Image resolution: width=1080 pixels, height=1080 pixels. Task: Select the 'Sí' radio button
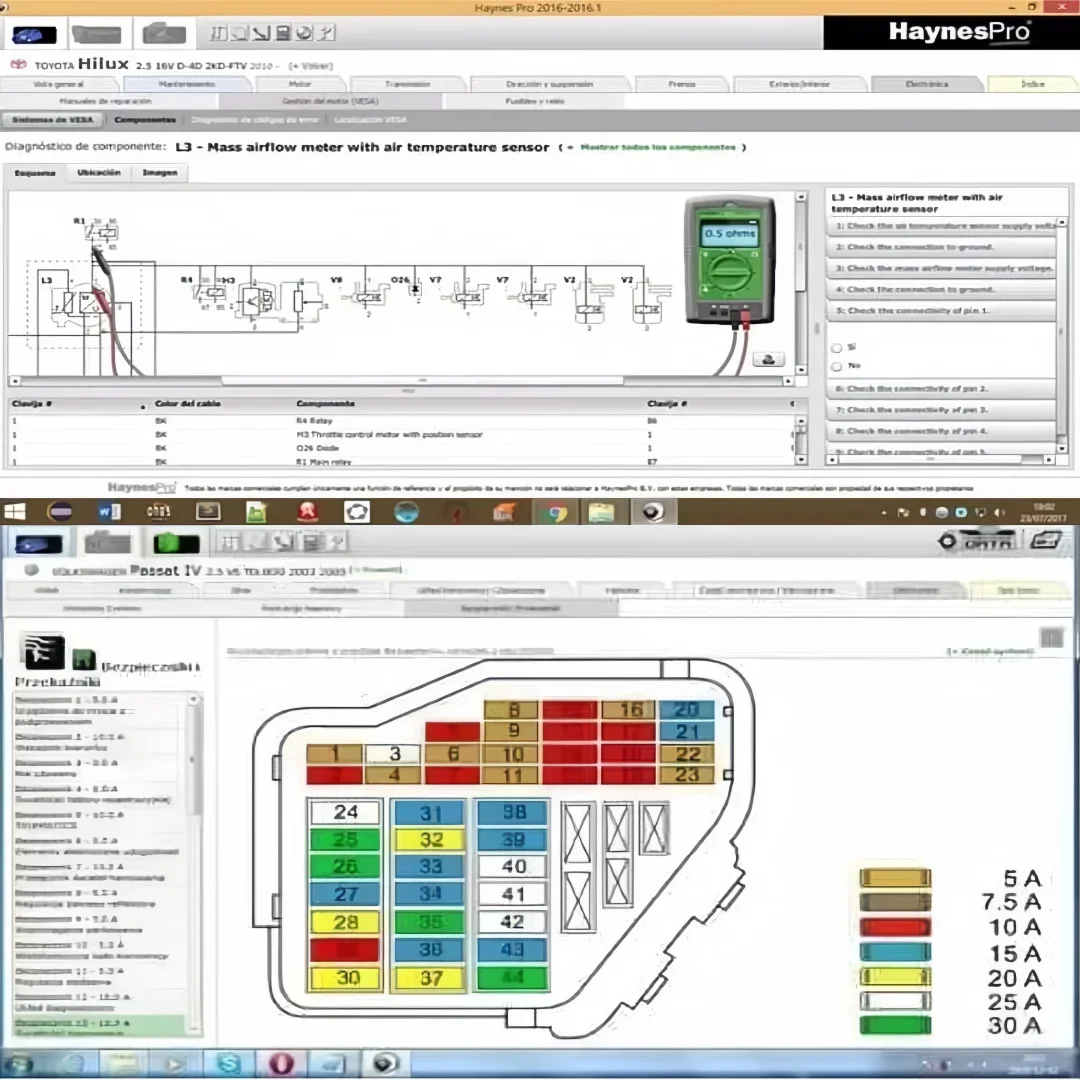(x=836, y=348)
